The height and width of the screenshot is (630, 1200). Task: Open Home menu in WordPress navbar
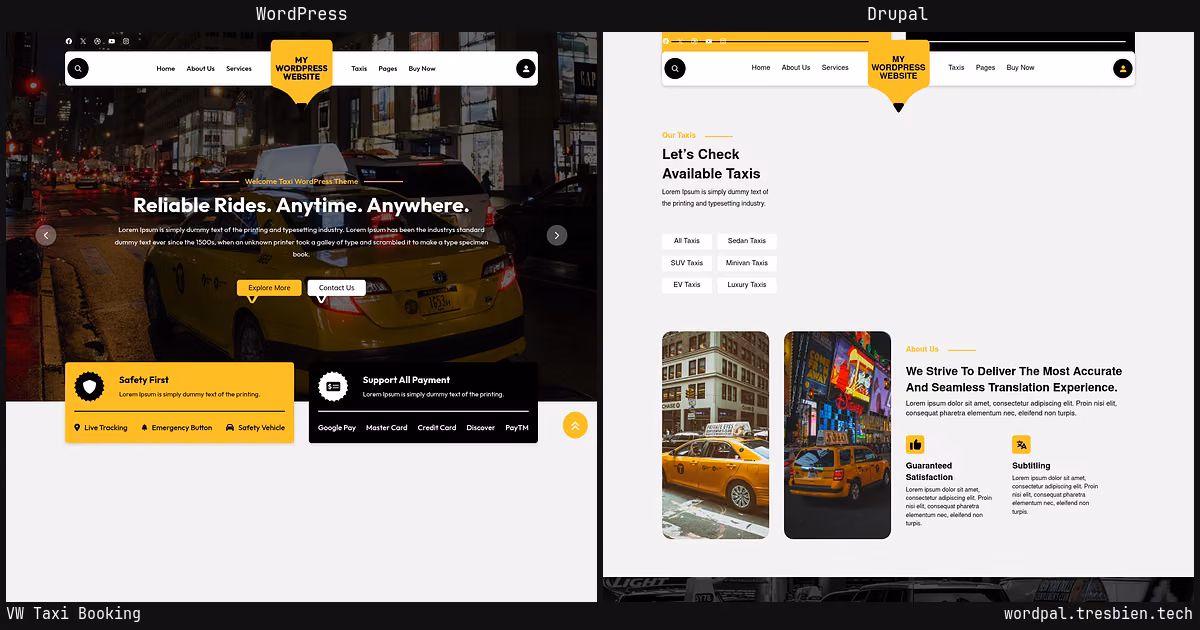click(x=166, y=69)
